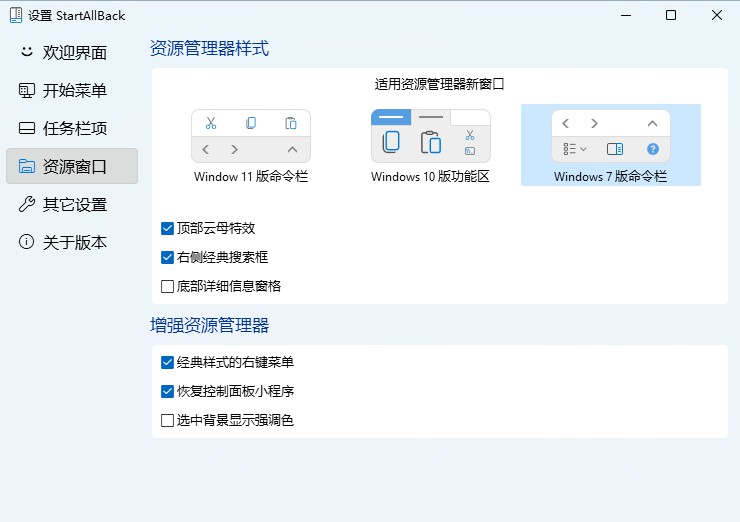Switch to the 其它设置 page
Viewport: 740px width, 522px height.
[74, 204]
